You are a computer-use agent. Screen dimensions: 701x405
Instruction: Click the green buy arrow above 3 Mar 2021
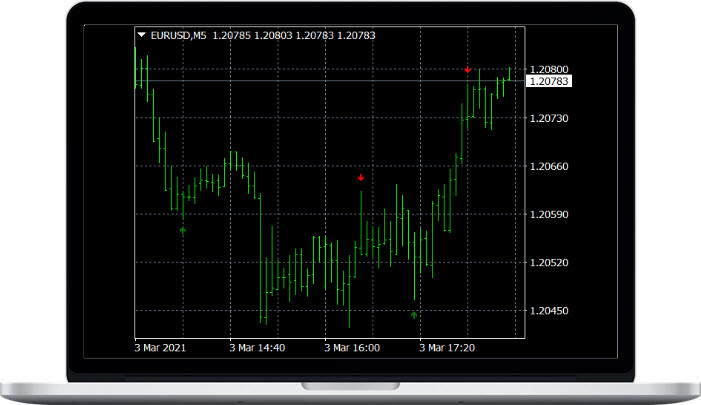(182, 230)
